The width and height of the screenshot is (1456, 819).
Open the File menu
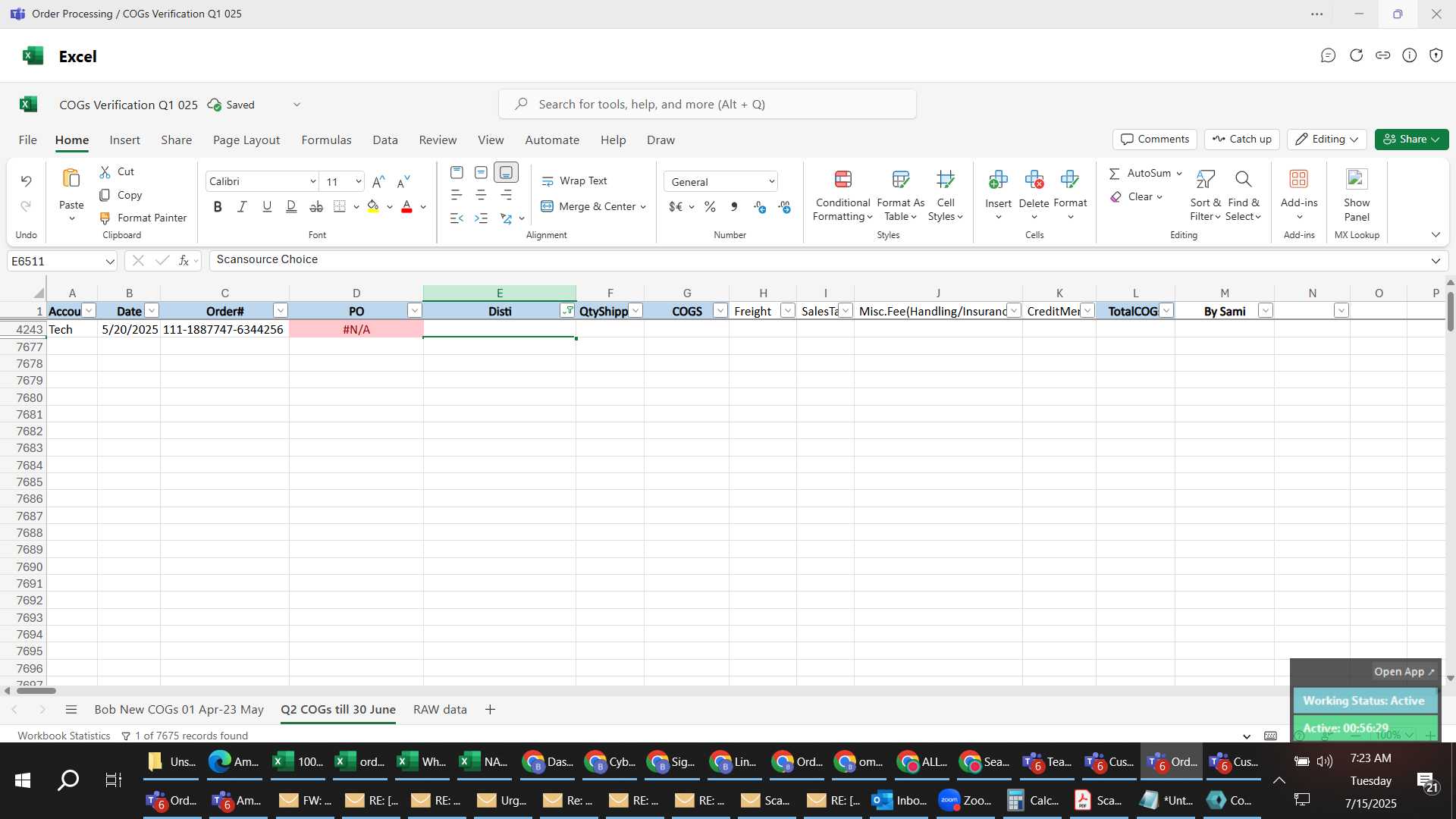(28, 140)
